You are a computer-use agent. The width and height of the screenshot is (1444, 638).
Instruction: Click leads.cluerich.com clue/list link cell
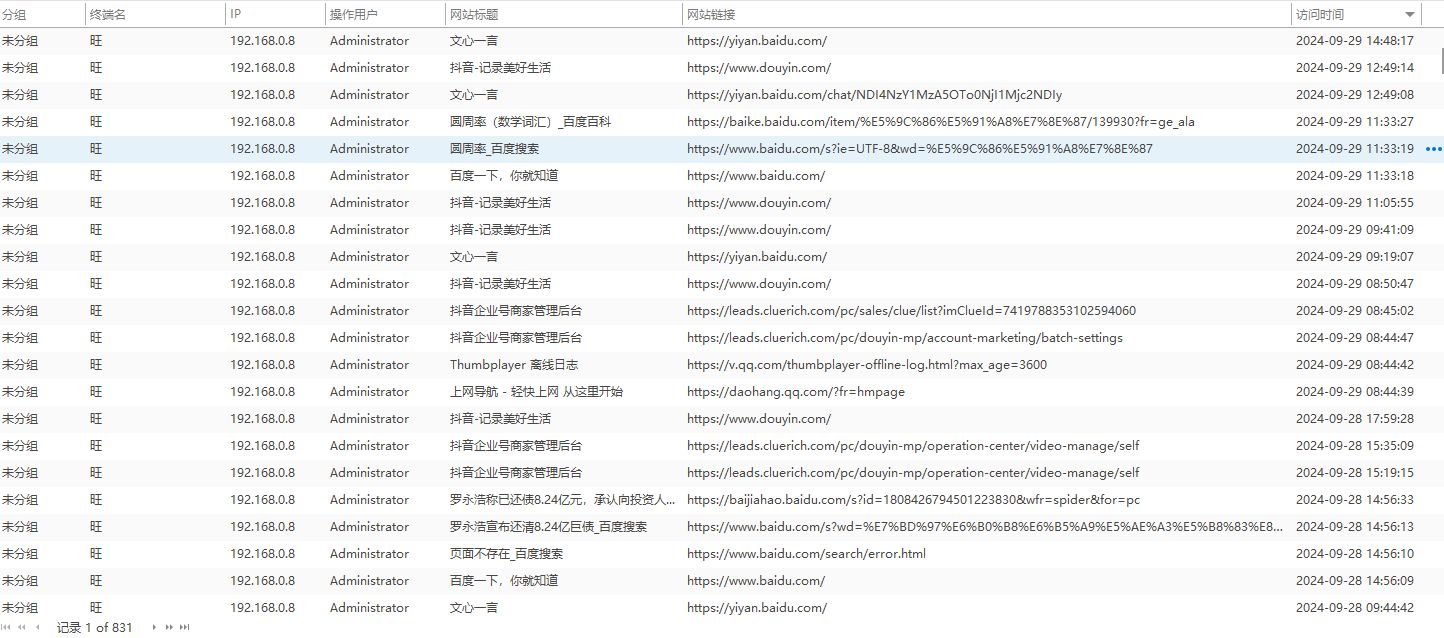pyautogui.click(x=911, y=311)
